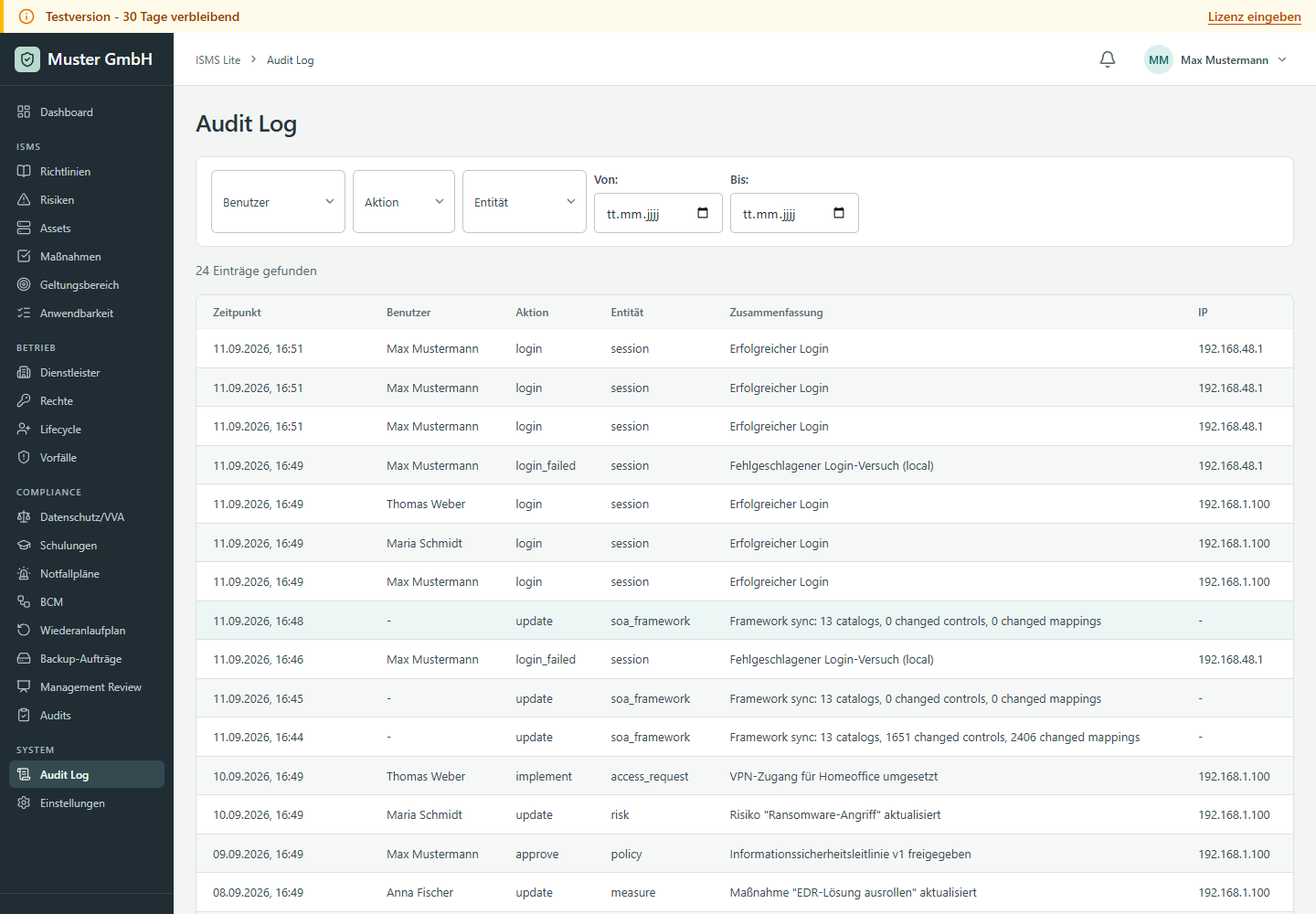The height and width of the screenshot is (914, 1316).
Task: Click the Bis date input field
Action: [794, 213]
